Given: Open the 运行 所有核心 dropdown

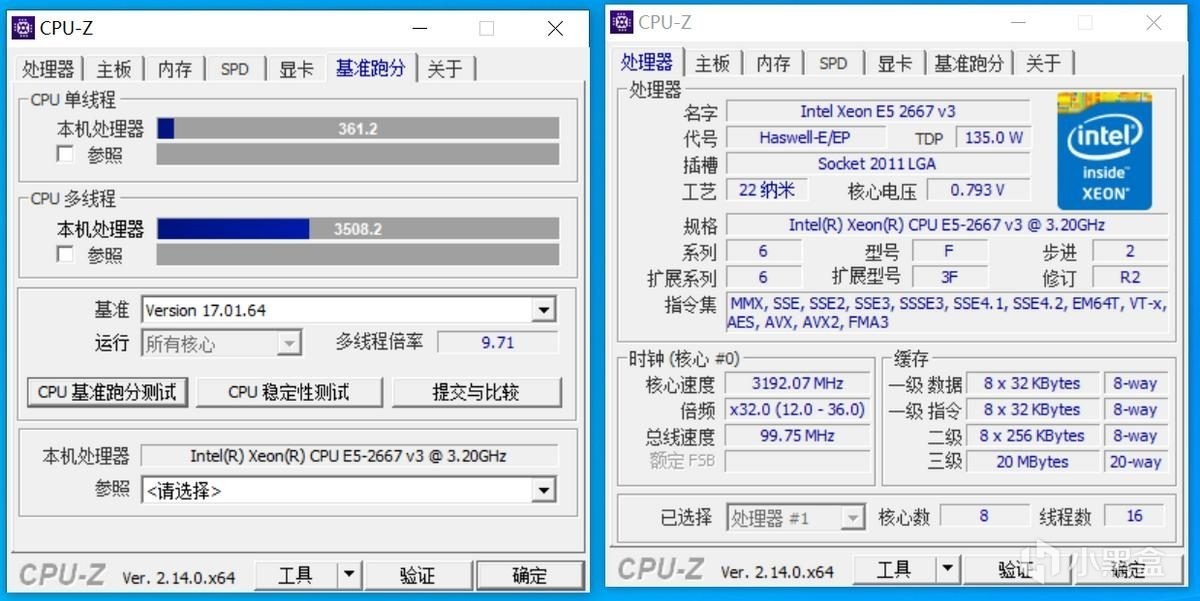Looking at the screenshot, I should 289,344.
